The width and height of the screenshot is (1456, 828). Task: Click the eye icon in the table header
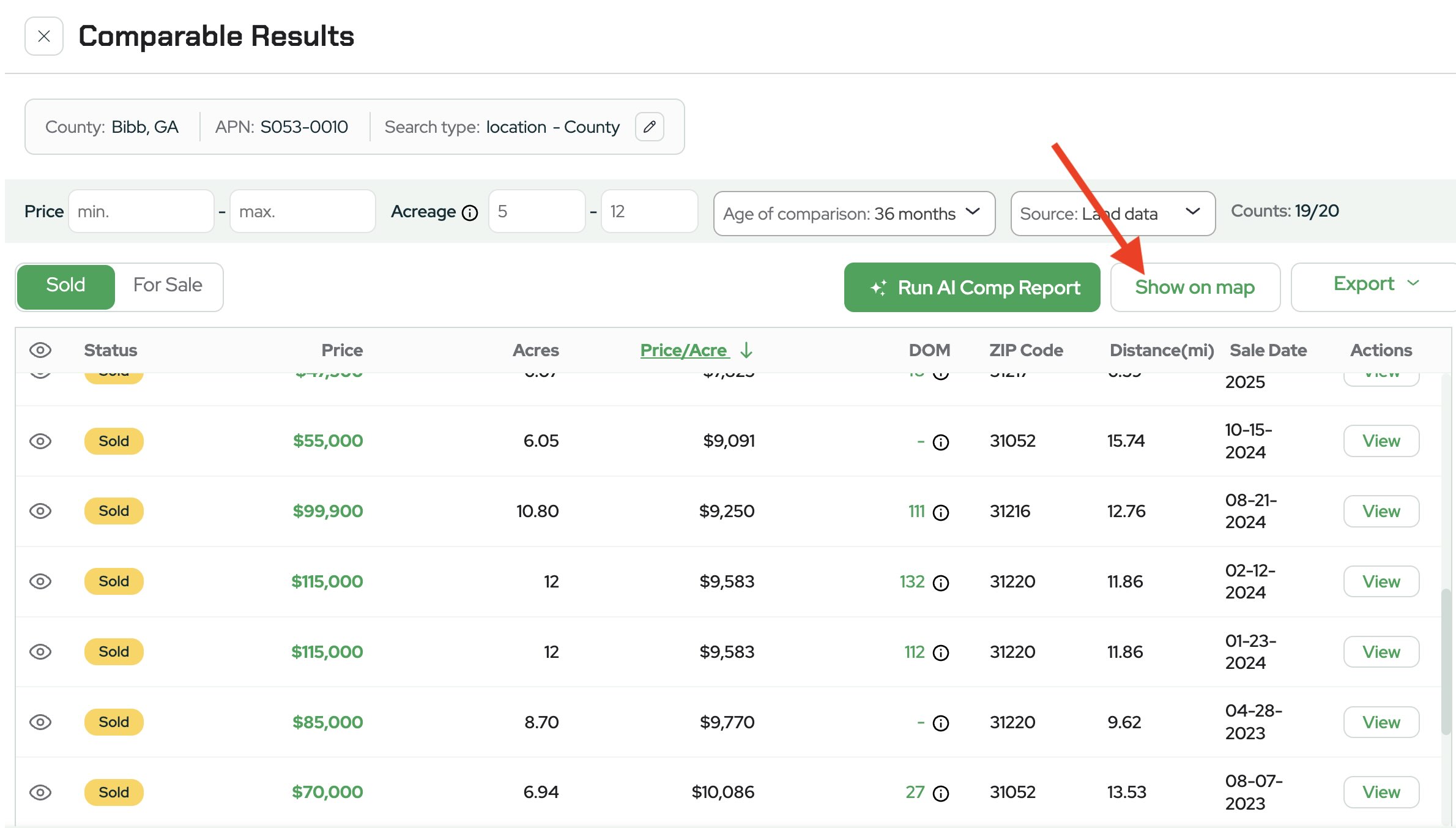pyautogui.click(x=40, y=350)
